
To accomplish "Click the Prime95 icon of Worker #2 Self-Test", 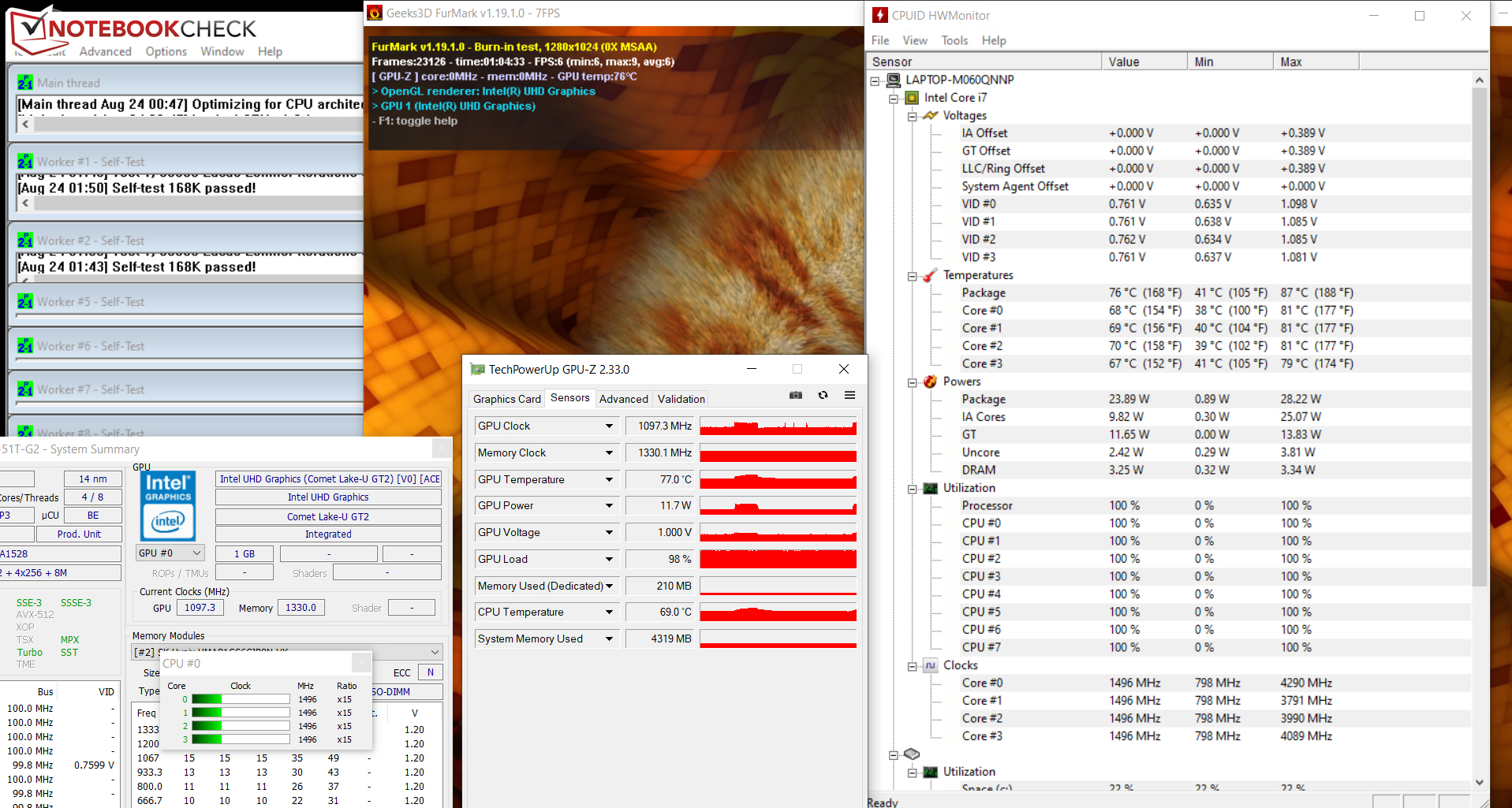I will point(25,240).
